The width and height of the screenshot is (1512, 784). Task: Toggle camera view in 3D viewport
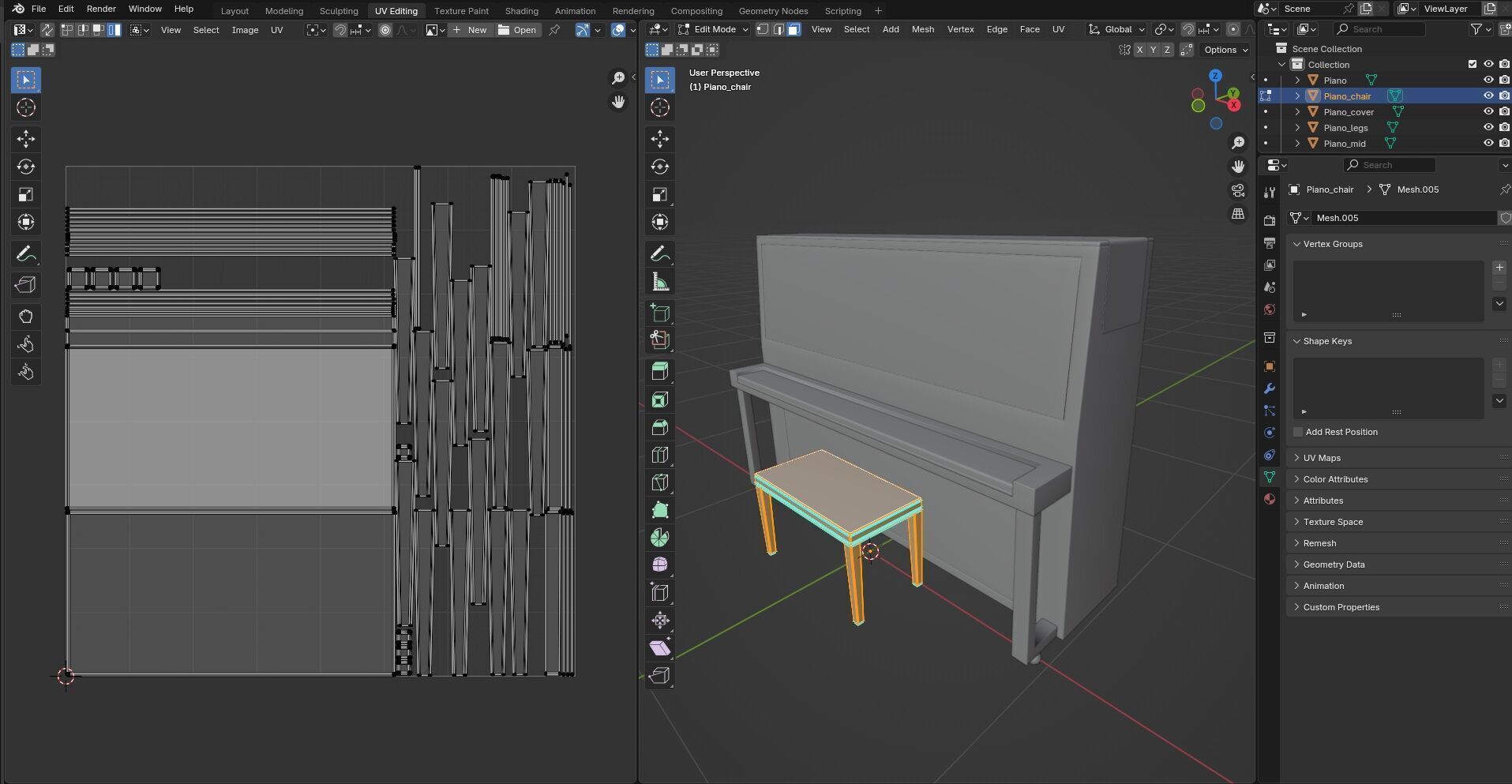1238,190
